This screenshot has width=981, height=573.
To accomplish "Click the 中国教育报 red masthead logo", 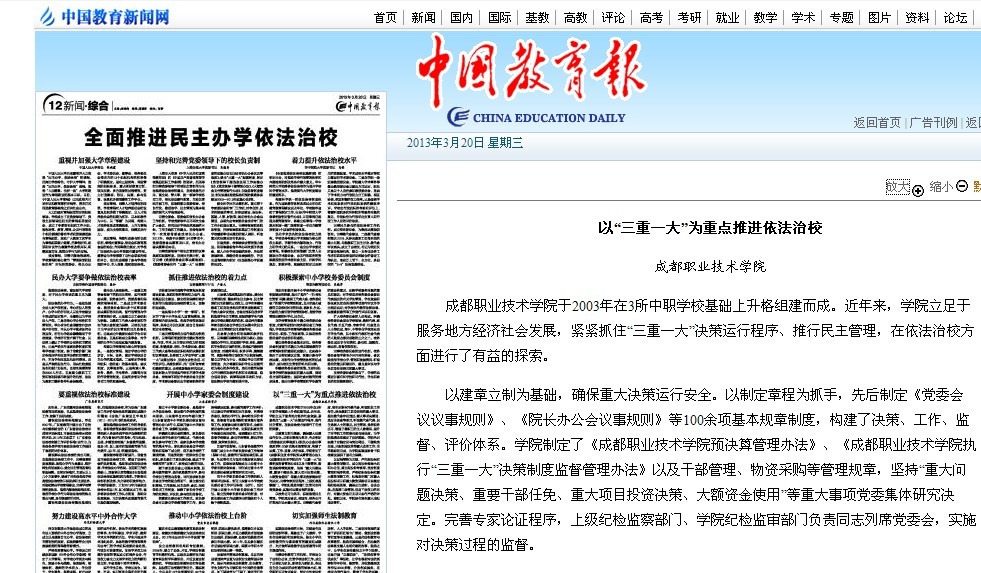I will click(530, 70).
